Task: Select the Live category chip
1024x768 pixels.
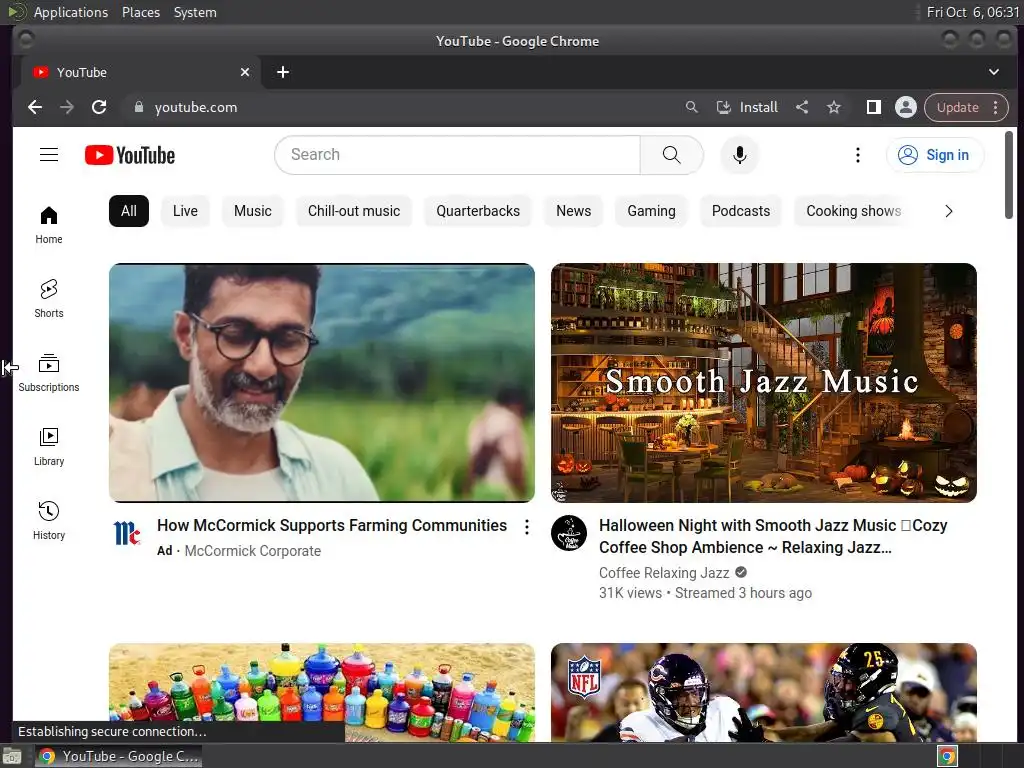Action: coord(185,211)
